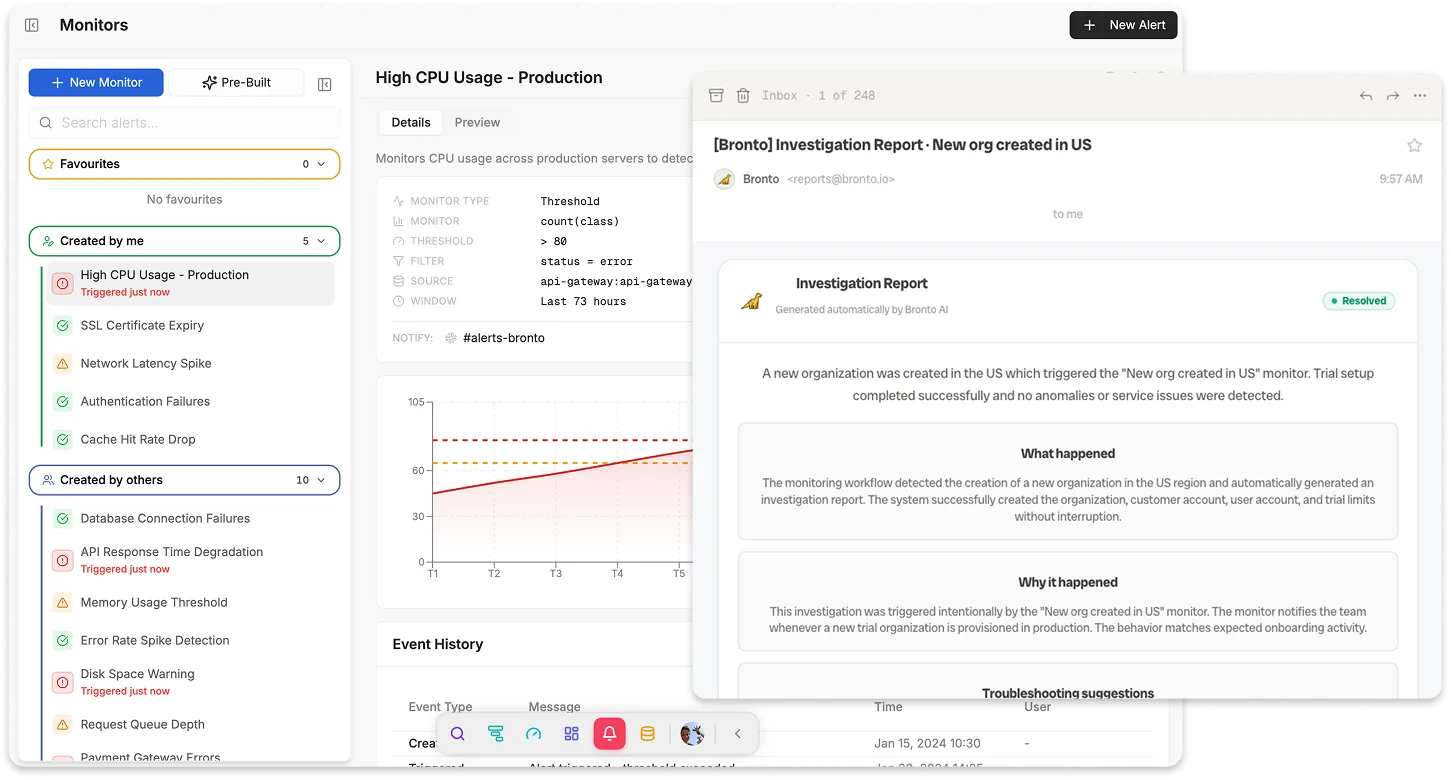This screenshot has height=780, width=1451.
Task: Click the New Alert button
Action: click(1124, 25)
